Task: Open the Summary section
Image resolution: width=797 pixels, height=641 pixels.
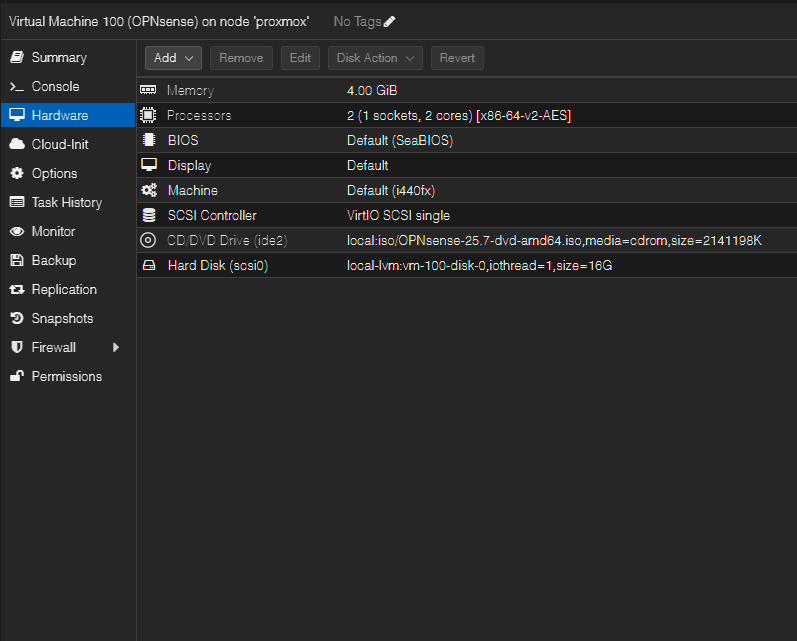Action: click(x=59, y=57)
